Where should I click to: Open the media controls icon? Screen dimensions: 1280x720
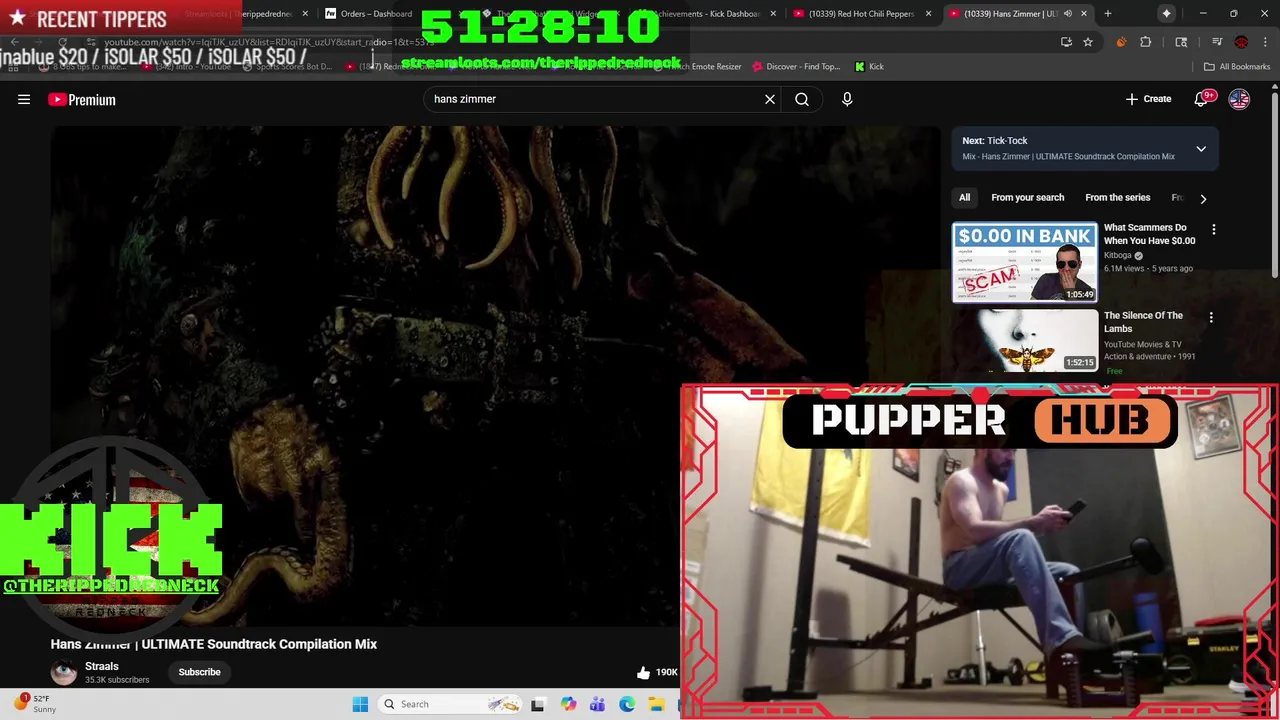1216,42
